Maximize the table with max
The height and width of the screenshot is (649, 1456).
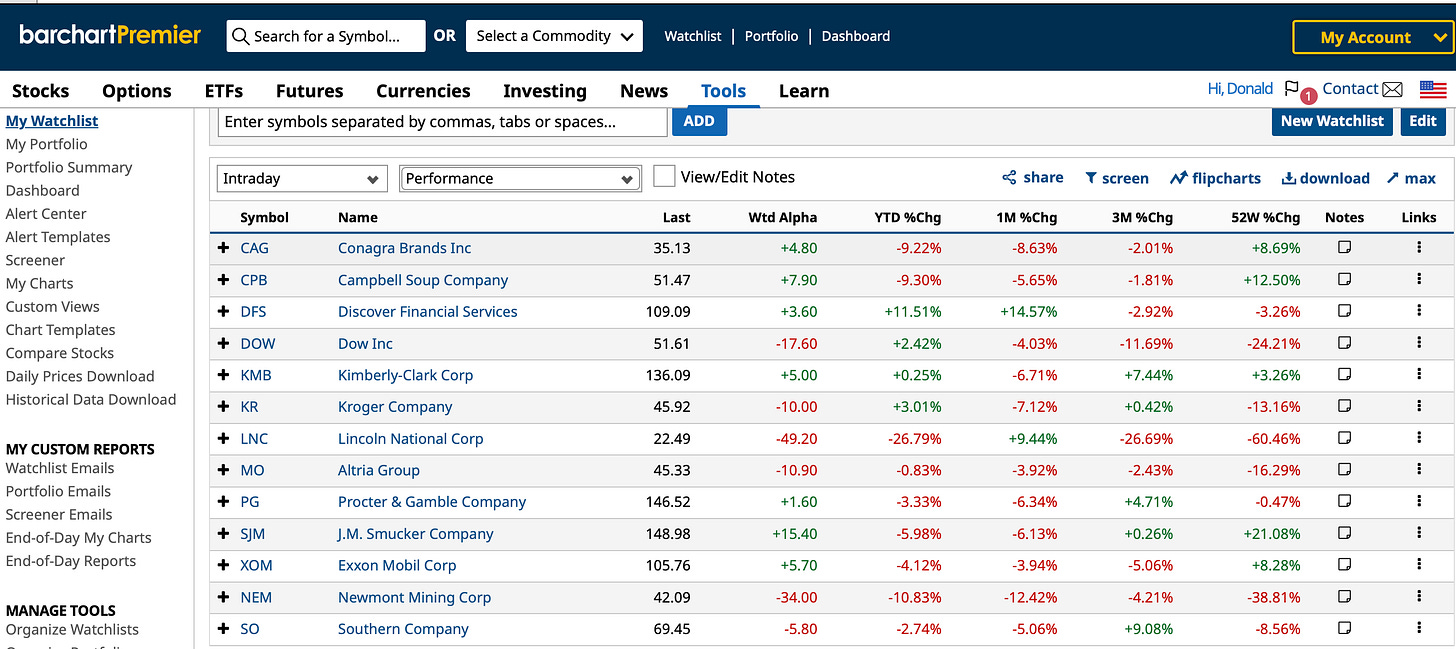coord(1411,178)
